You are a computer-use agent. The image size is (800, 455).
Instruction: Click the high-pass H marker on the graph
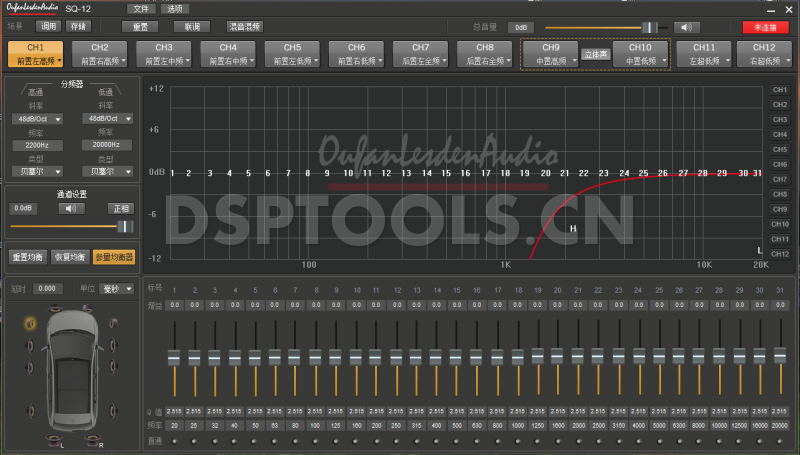click(573, 229)
